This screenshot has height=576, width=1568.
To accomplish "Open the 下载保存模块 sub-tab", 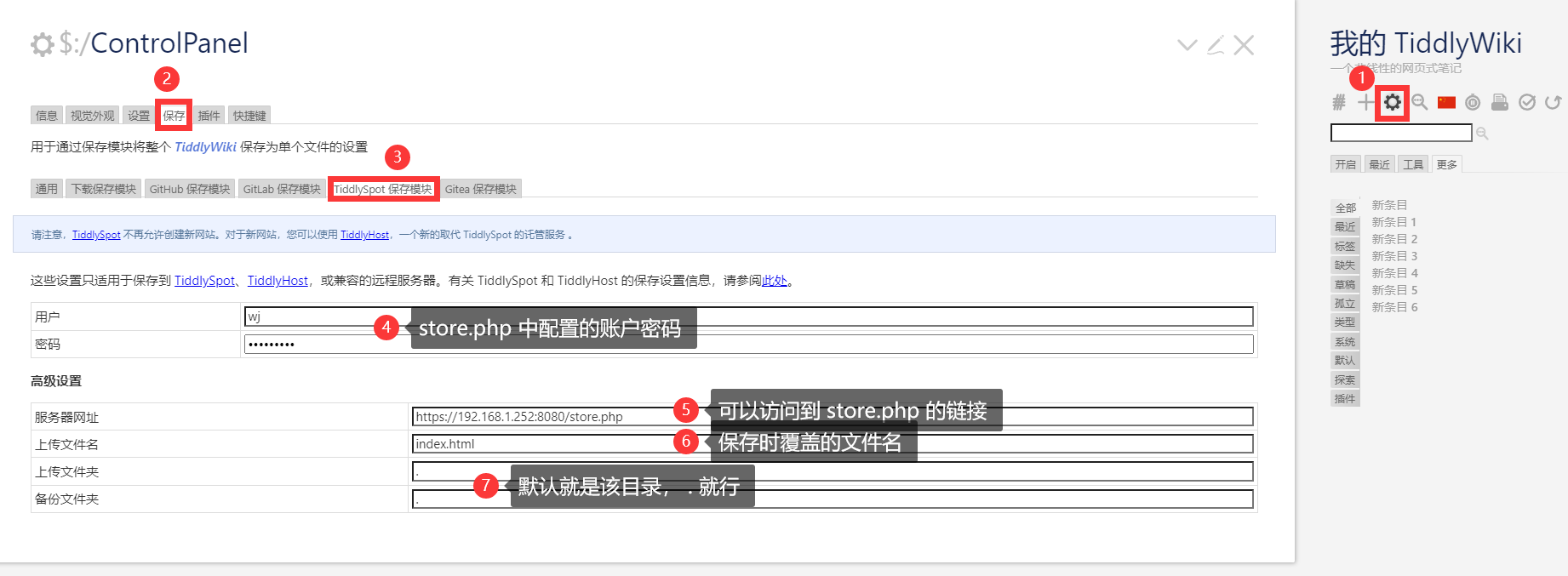I will [x=104, y=189].
